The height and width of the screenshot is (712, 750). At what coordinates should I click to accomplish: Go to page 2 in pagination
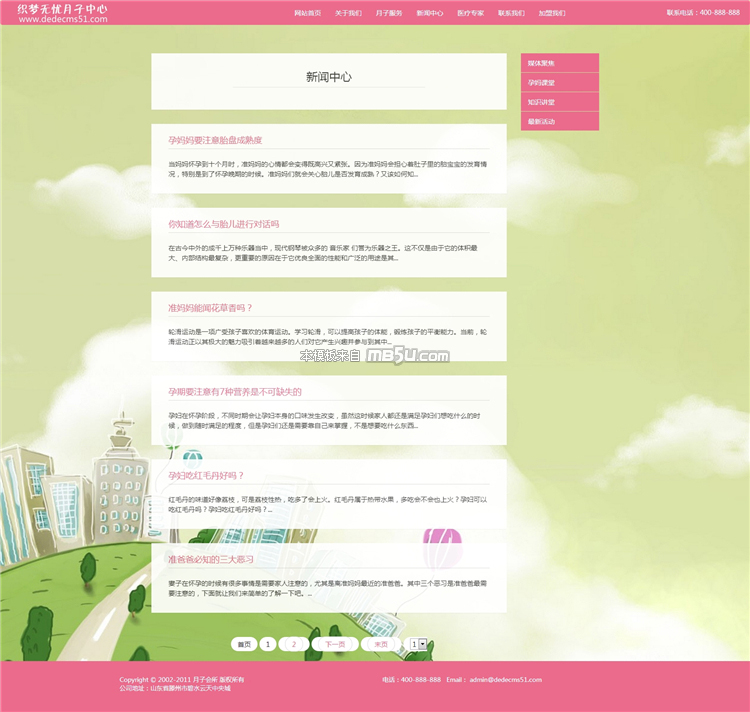[x=293, y=645]
